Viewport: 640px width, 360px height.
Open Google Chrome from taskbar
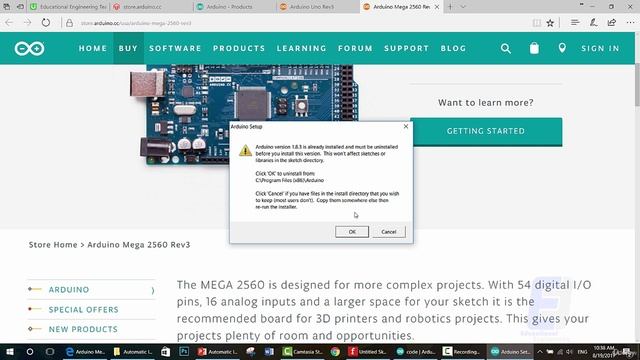(335, 351)
